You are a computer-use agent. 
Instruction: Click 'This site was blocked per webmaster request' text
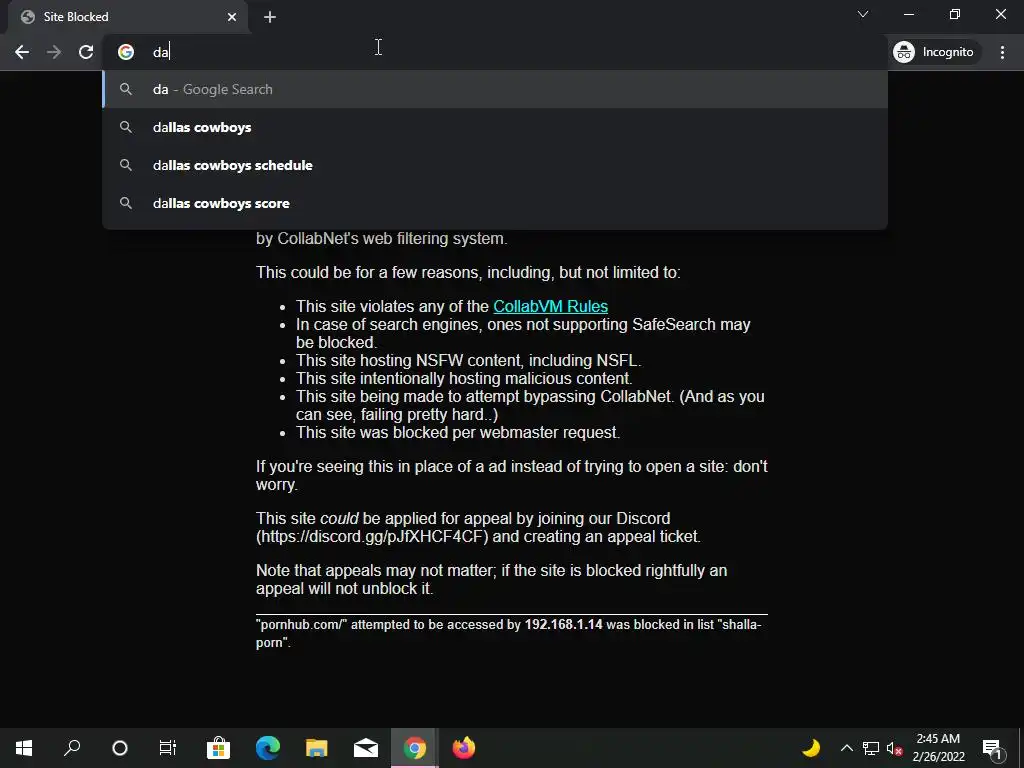[x=458, y=432]
